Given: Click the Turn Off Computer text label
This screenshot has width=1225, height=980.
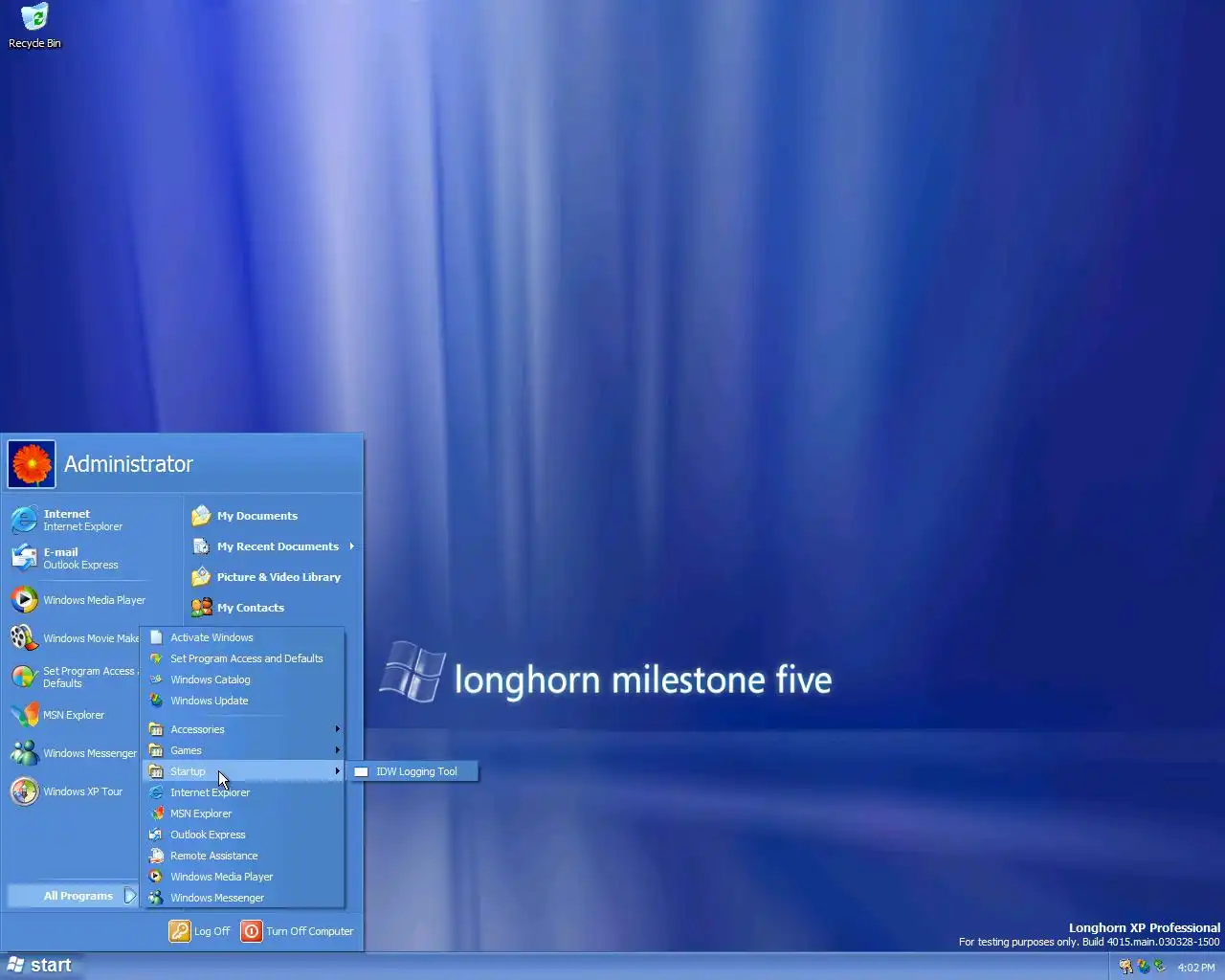Looking at the screenshot, I should (309, 931).
